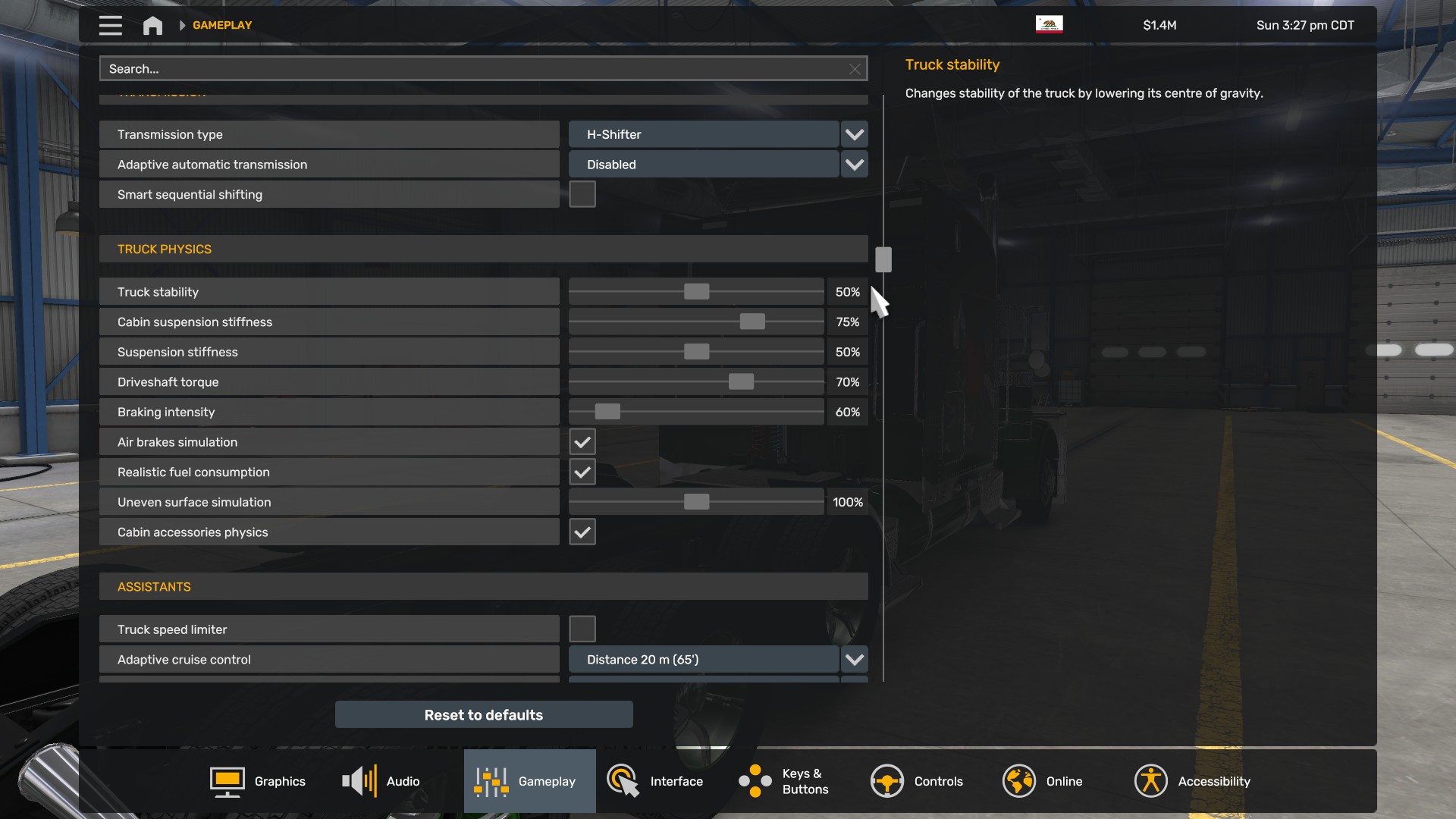The width and height of the screenshot is (1456, 819).
Task: Uncheck Cabin accessories physics
Action: click(x=582, y=532)
